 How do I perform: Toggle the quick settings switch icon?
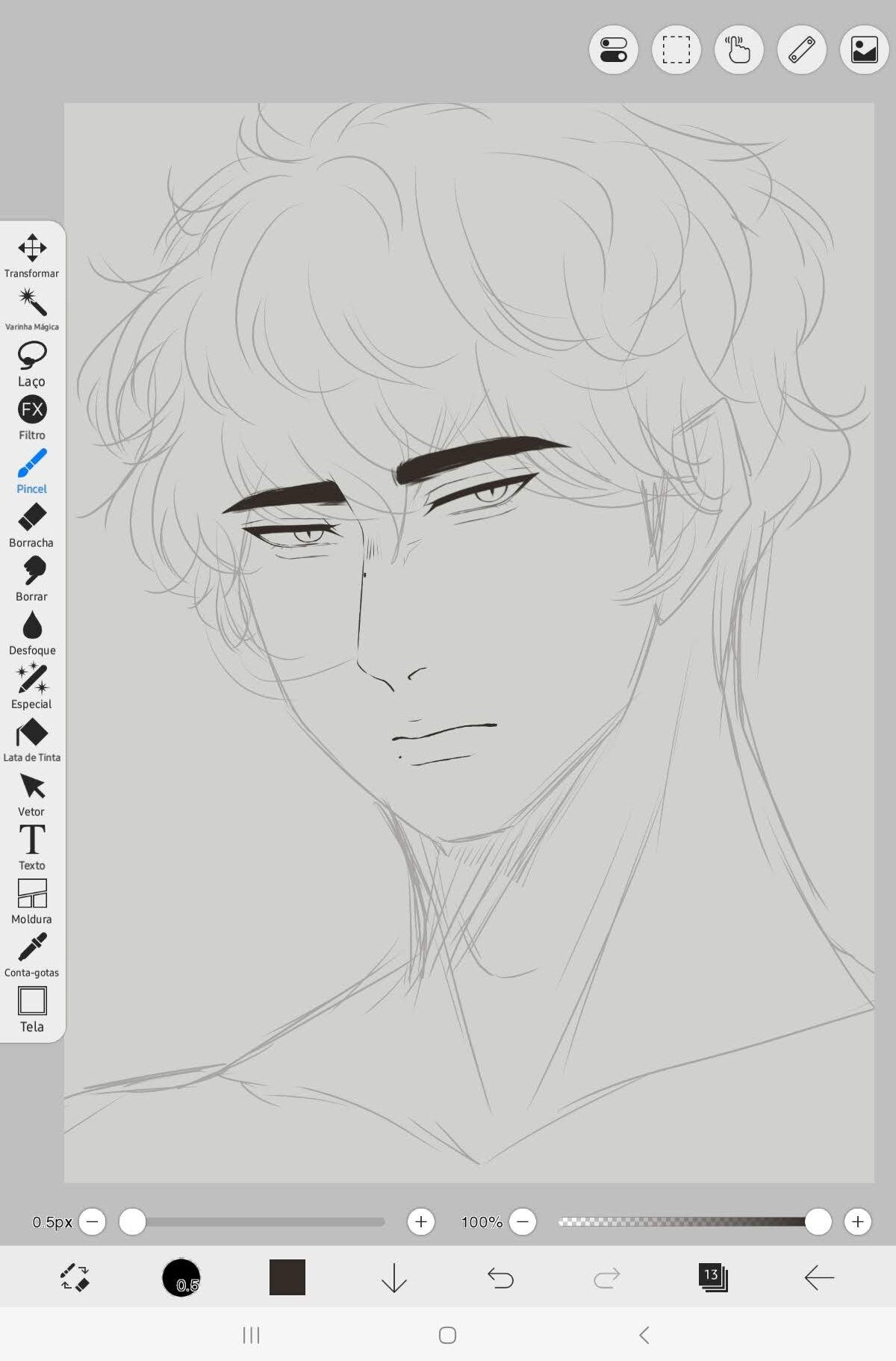tap(613, 50)
